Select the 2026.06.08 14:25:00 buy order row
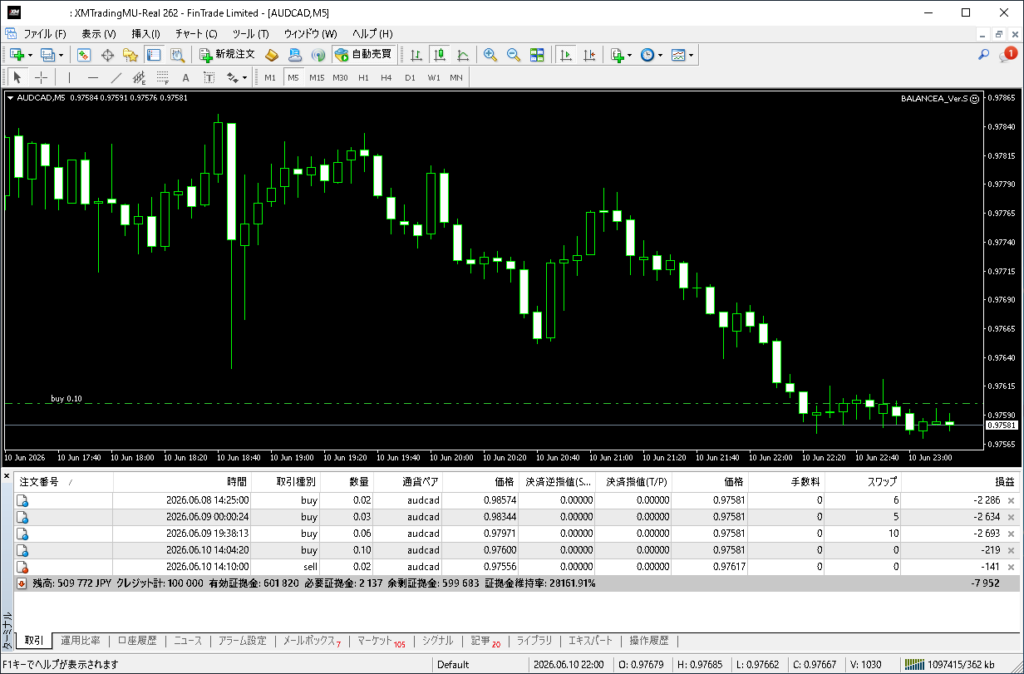The width and height of the screenshot is (1024, 674). click(516, 500)
